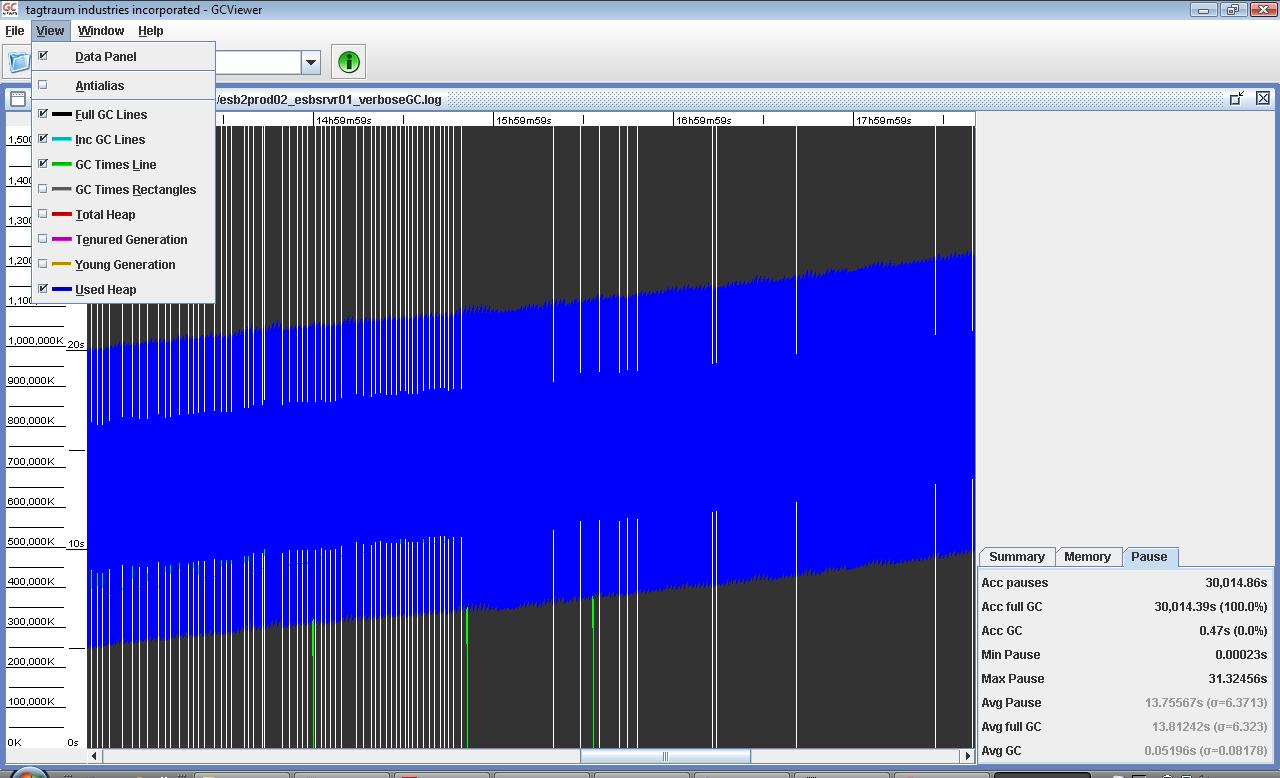Image resolution: width=1280 pixels, height=778 pixels.
Task: Click the cyan line icon beside Inc GC Lines
Action: point(60,140)
